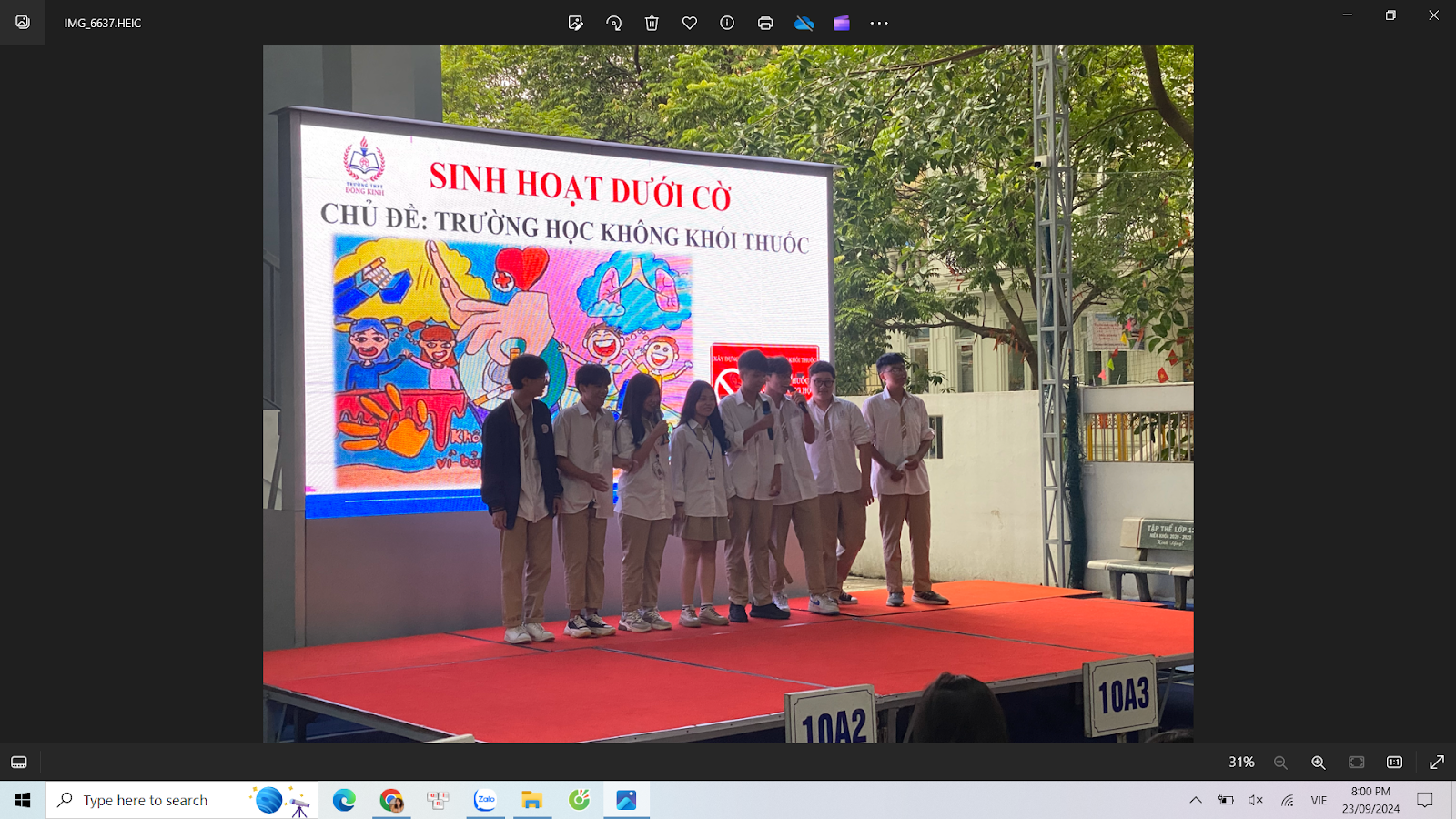
Task: Mark the photo as favorite with the heart
Action: tap(690, 23)
